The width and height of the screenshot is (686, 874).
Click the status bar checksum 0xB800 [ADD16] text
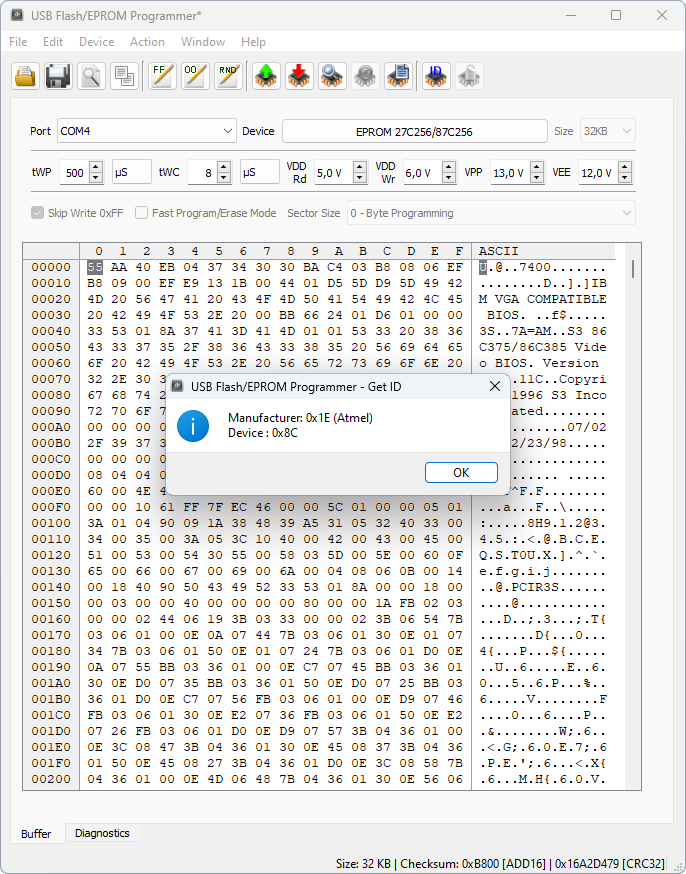pyautogui.click(x=473, y=863)
